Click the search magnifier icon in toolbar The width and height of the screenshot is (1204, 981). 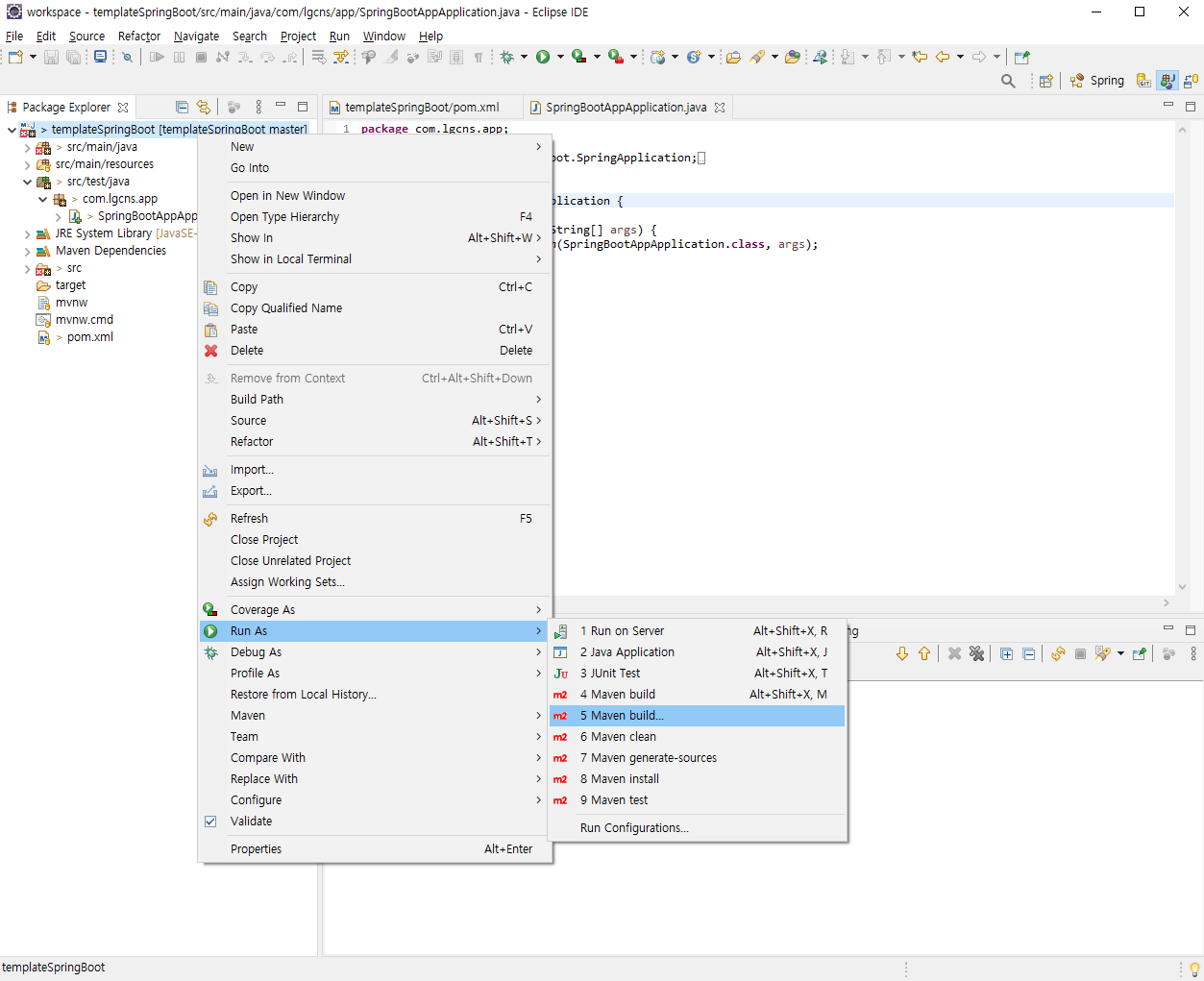pyautogui.click(x=1008, y=81)
